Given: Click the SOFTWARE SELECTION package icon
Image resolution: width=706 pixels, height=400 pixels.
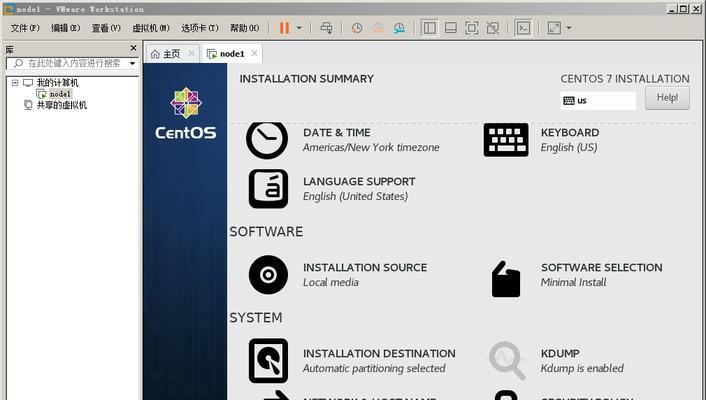Looking at the screenshot, I should click(506, 279).
